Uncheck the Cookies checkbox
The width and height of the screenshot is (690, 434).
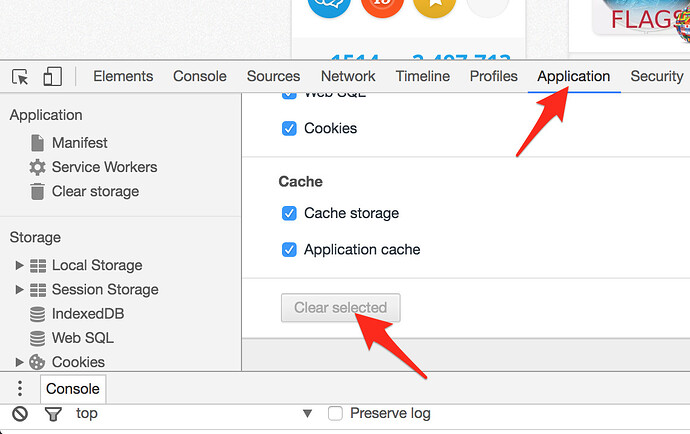(289, 129)
